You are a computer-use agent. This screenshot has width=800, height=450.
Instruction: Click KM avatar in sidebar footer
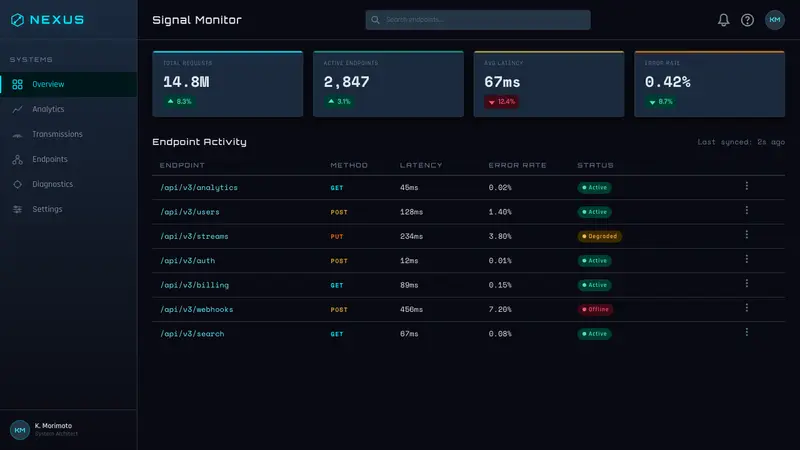(x=19, y=430)
